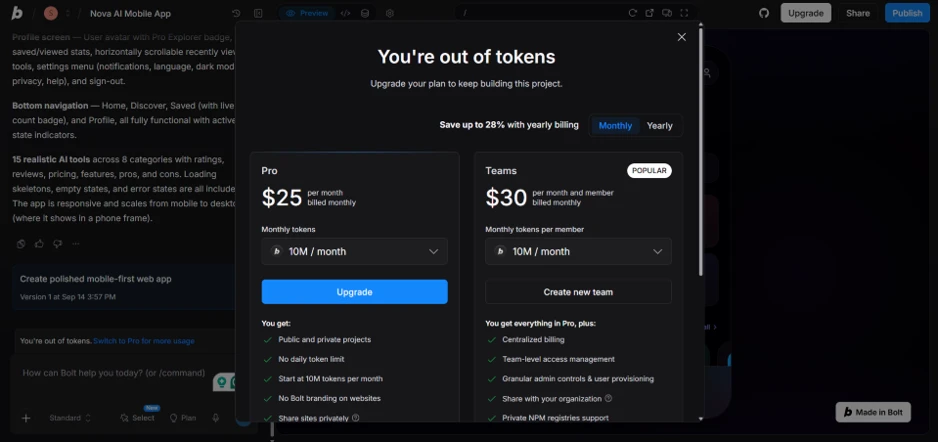Click the microphone voice input icon
The width and height of the screenshot is (938, 442).
click(216, 418)
